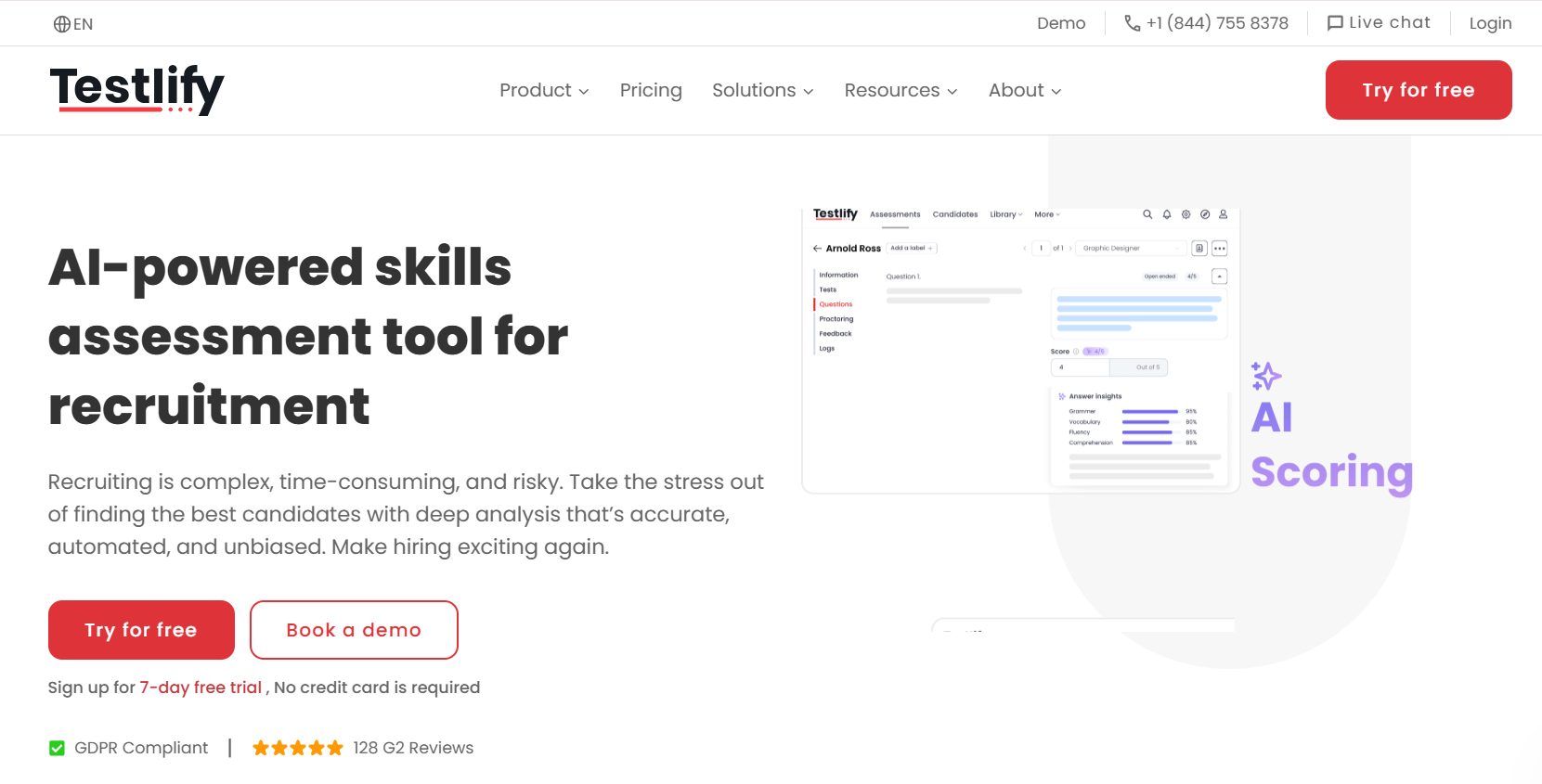Click the Comprehension 85% progress bar
Screen dimensions: 1542x784
click(1150, 443)
